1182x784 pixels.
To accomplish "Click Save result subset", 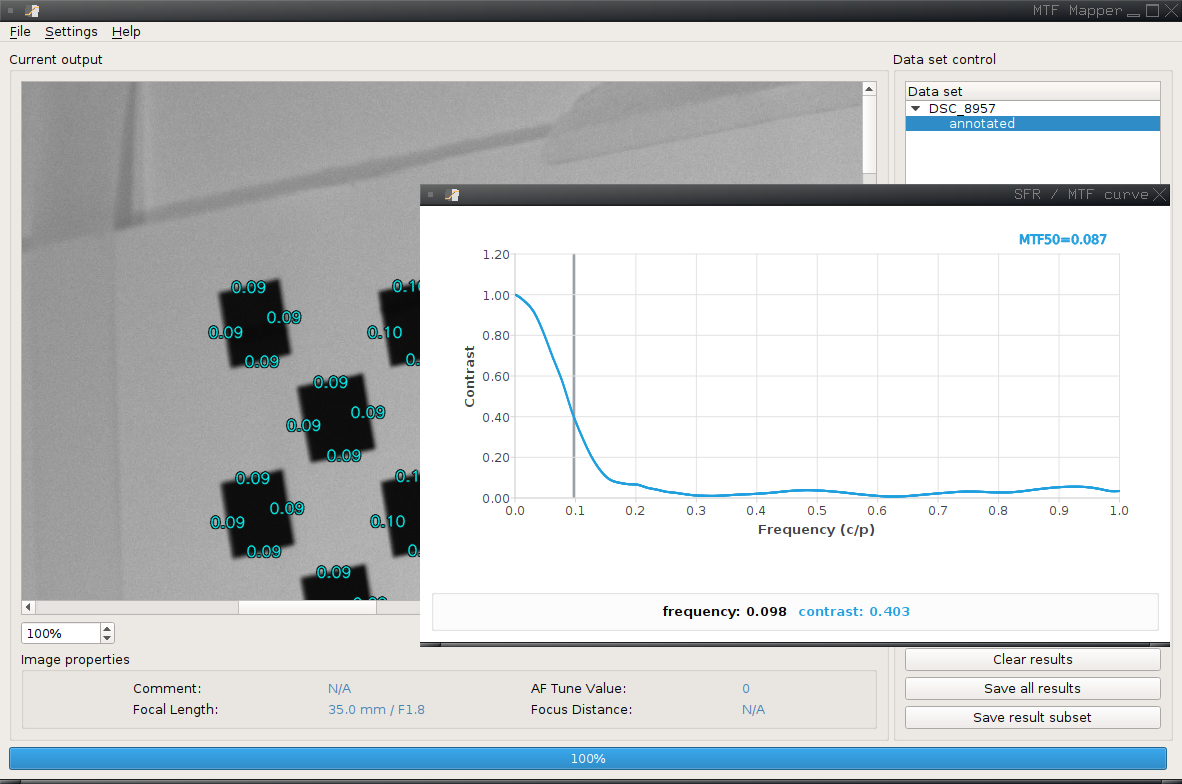I will click(x=1032, y=717).
